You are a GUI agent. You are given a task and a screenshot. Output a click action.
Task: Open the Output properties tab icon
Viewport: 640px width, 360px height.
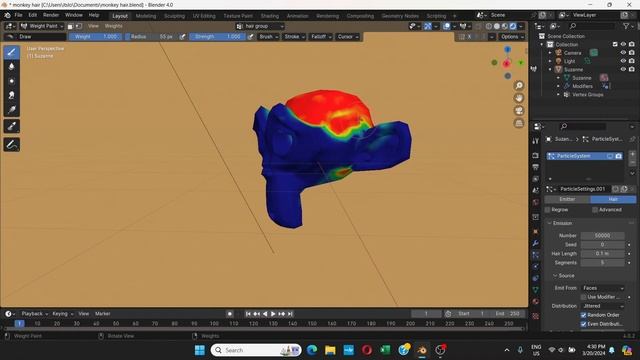pos(536,167)
